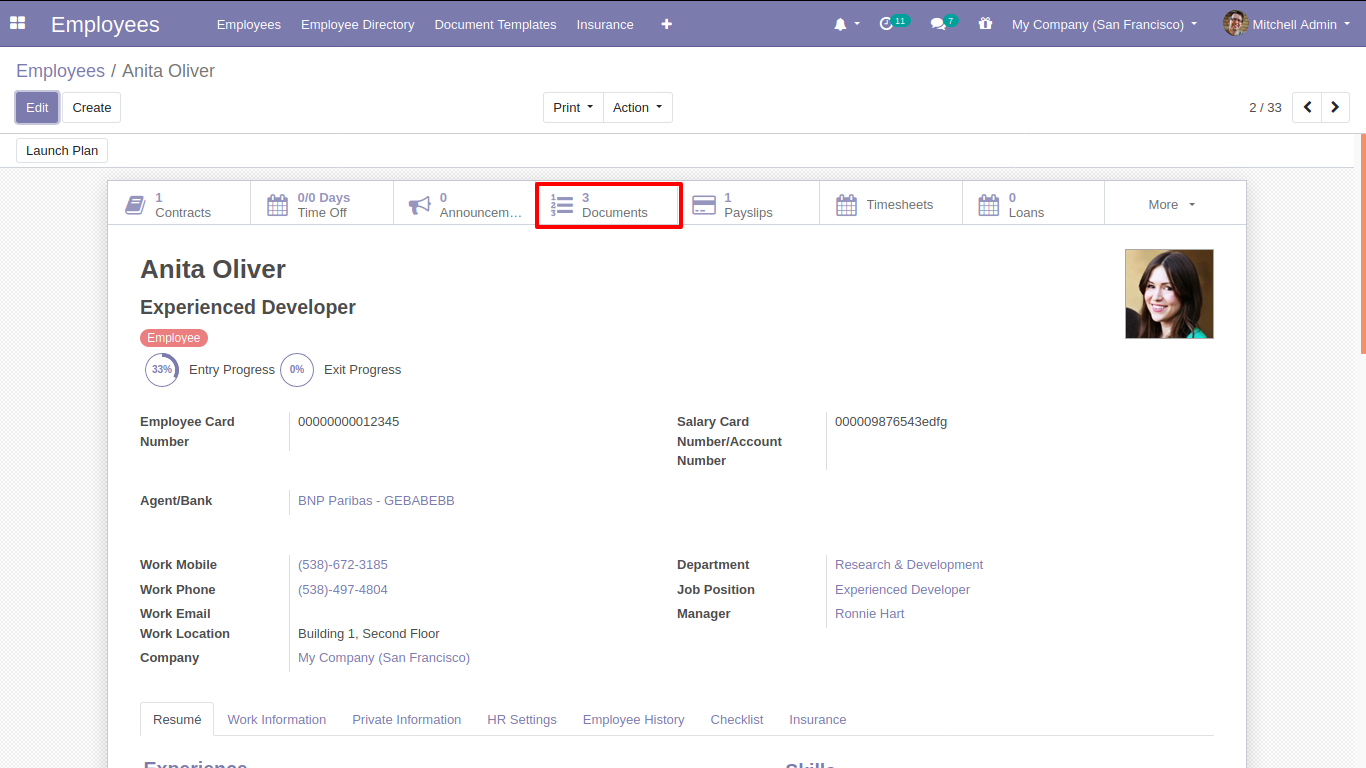Go to next employee record arrow

coord(1335,107)
